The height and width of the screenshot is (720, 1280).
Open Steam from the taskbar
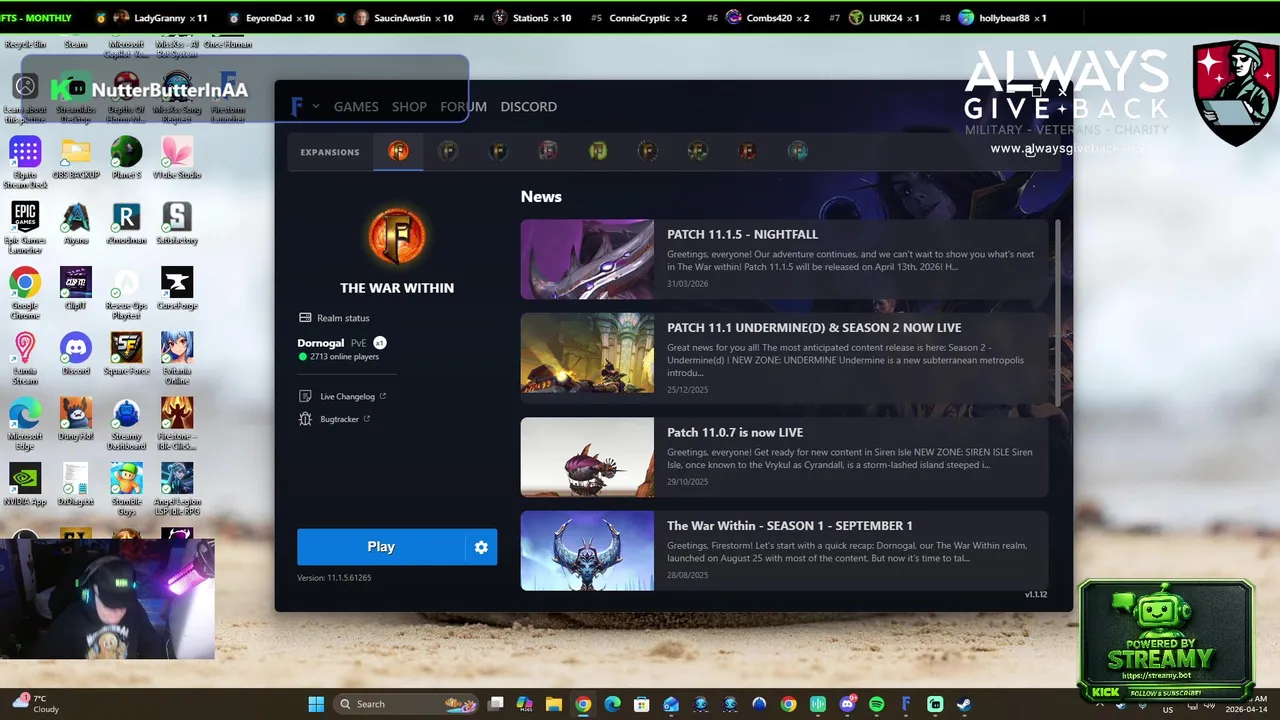click(964, 704)
